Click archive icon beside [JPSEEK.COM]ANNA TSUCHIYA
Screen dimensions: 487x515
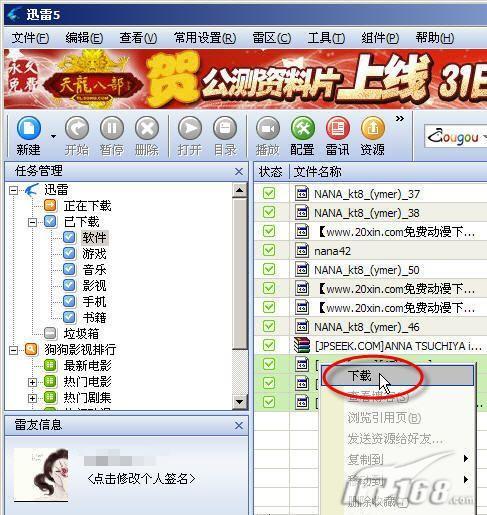pyautogui.click(x=302, y=345)
